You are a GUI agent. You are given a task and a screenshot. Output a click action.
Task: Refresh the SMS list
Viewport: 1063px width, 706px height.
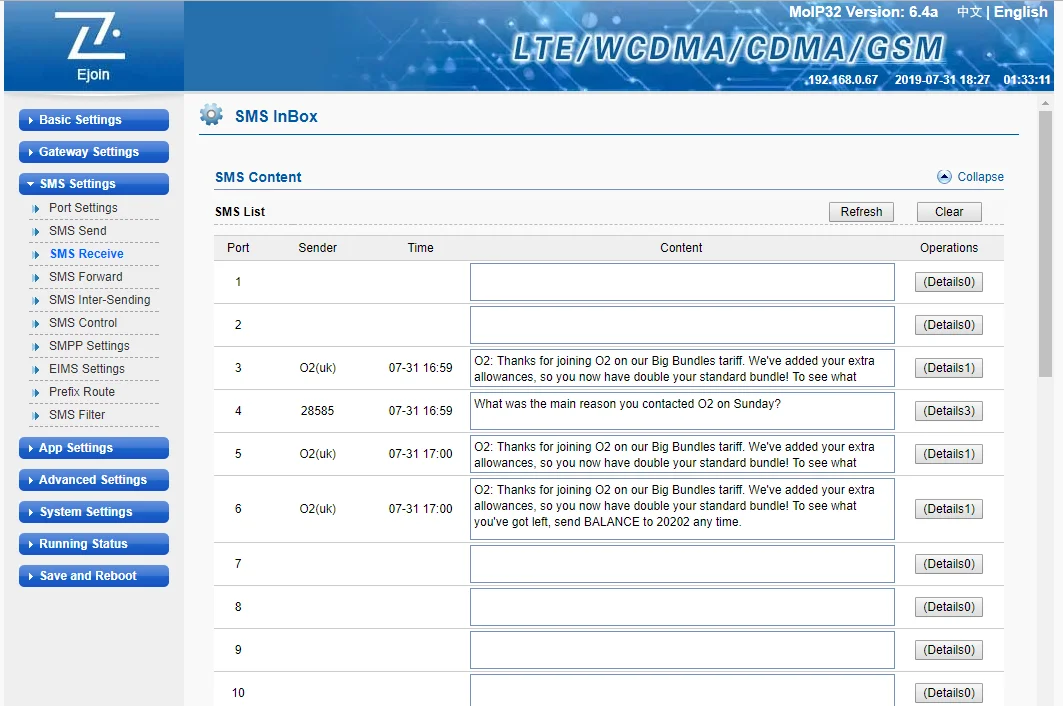point(861,212)
